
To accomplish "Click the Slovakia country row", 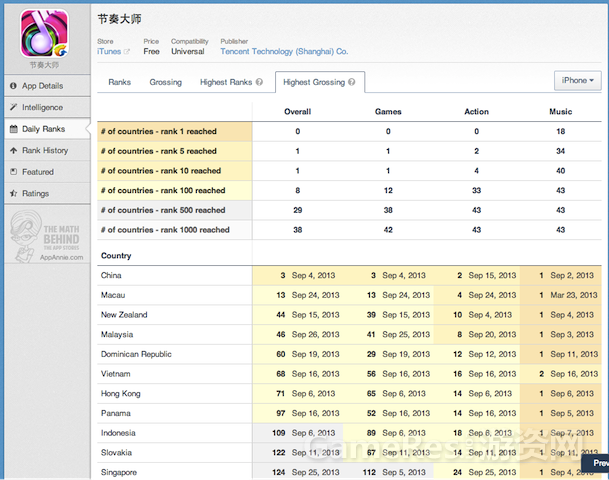I will pyautogui.click(x=349, y=453).
